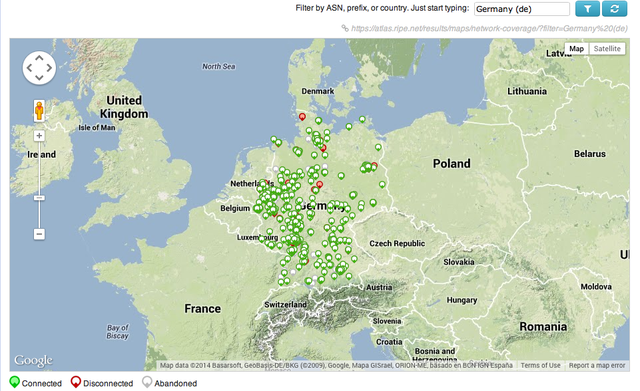Screen dimensions: 640x391
Task: Click the zoom slider handle
Action: tap(39, 198)
